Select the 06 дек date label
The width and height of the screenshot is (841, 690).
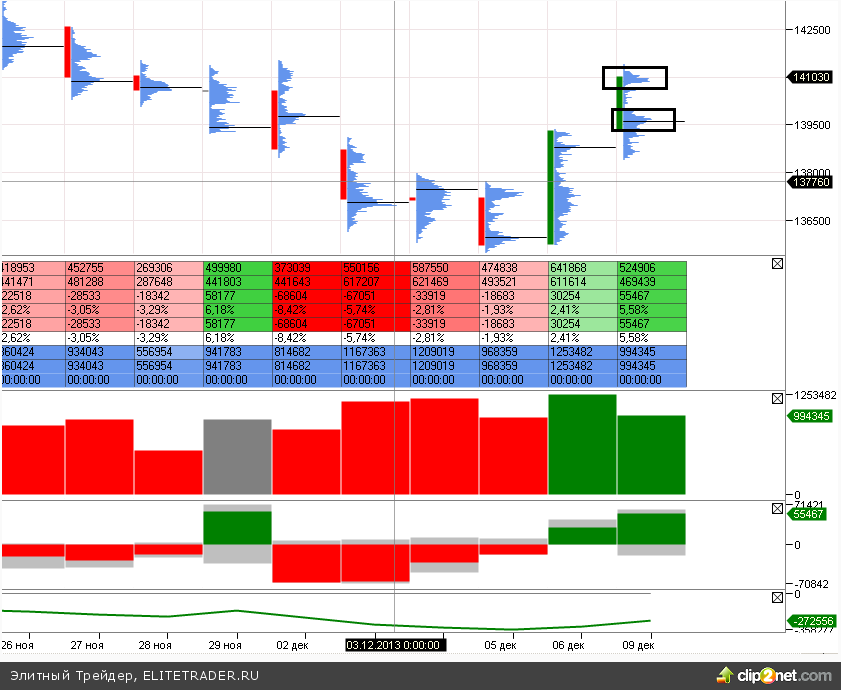[569, 645]
